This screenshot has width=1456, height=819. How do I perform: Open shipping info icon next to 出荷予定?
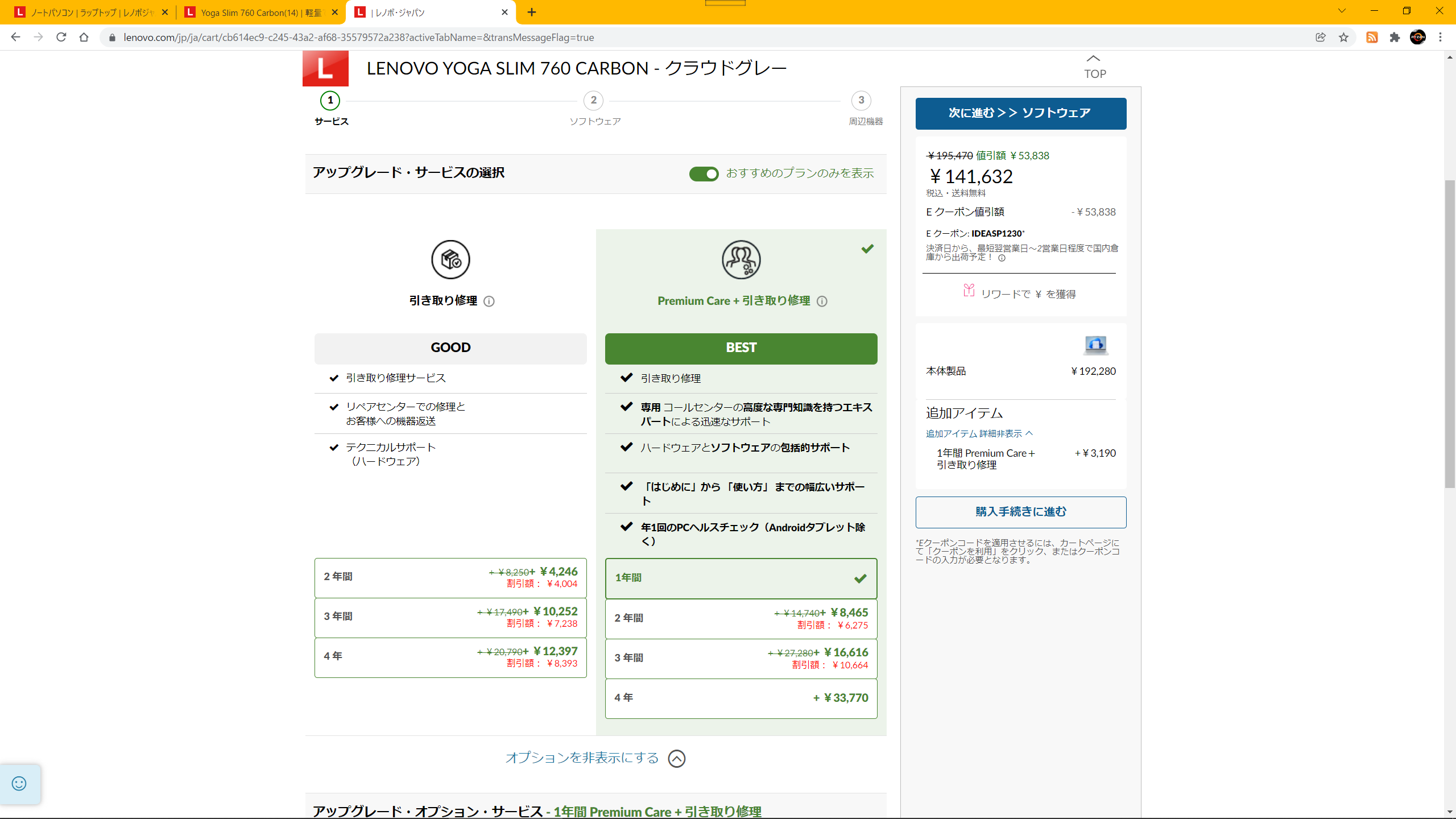[1002, 258]
